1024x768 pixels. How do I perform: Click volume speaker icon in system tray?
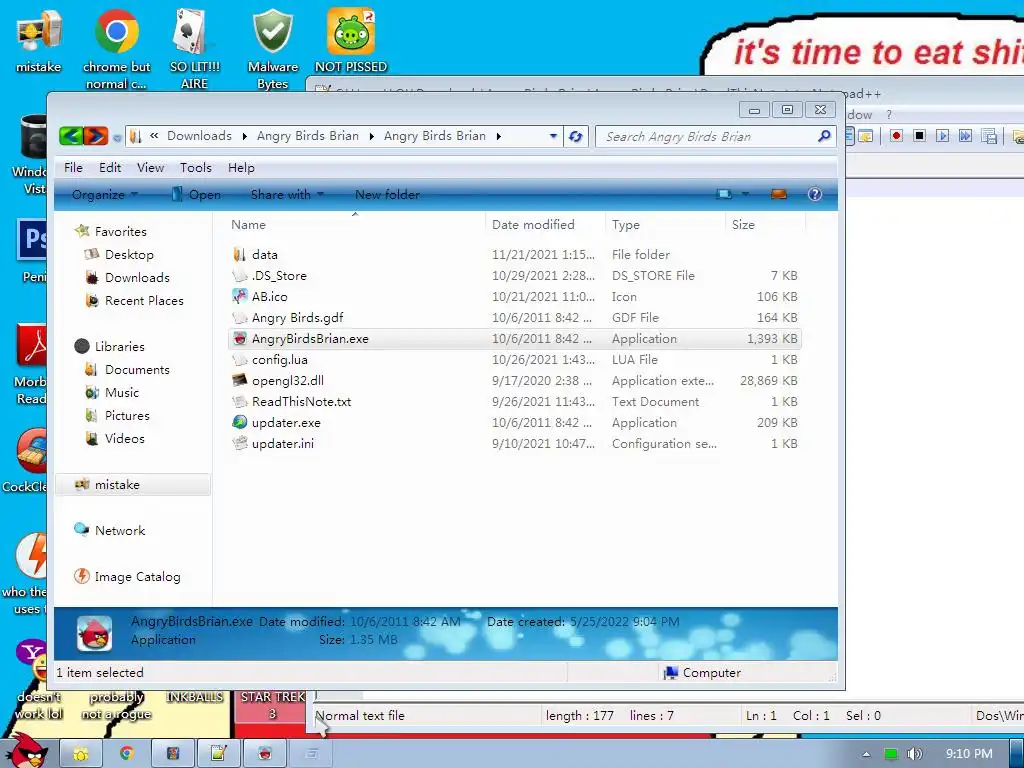pyautogui.click(x=915, y=754)
